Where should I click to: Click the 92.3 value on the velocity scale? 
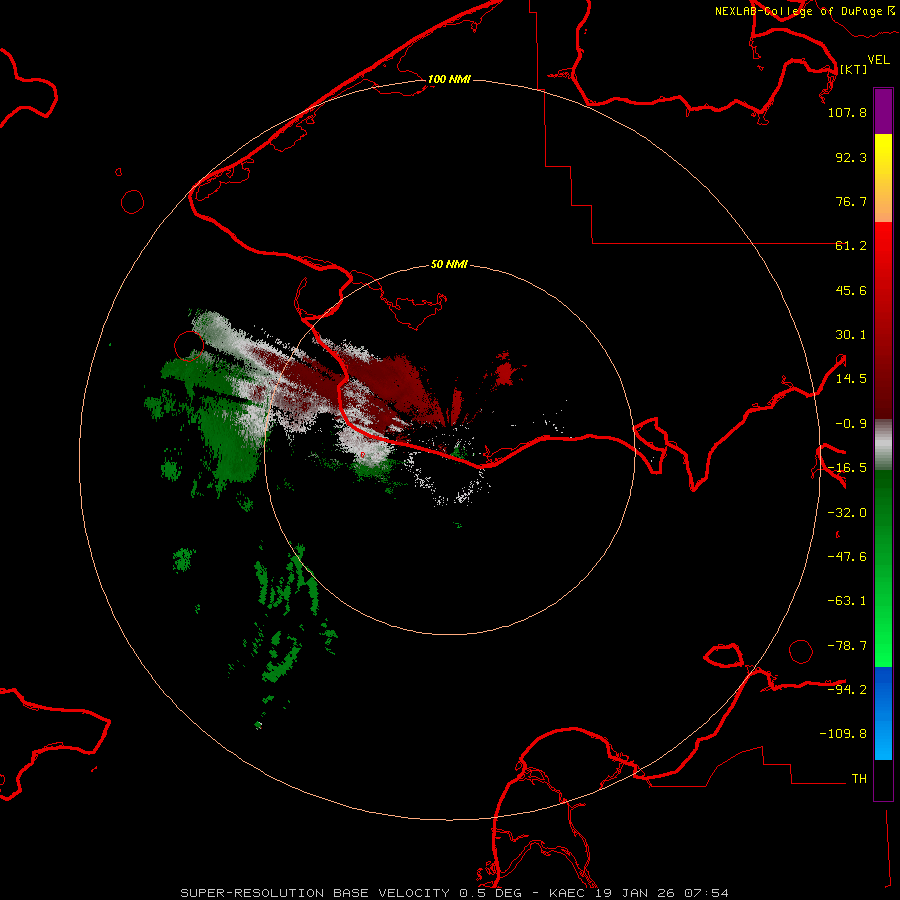coord(851,157)
